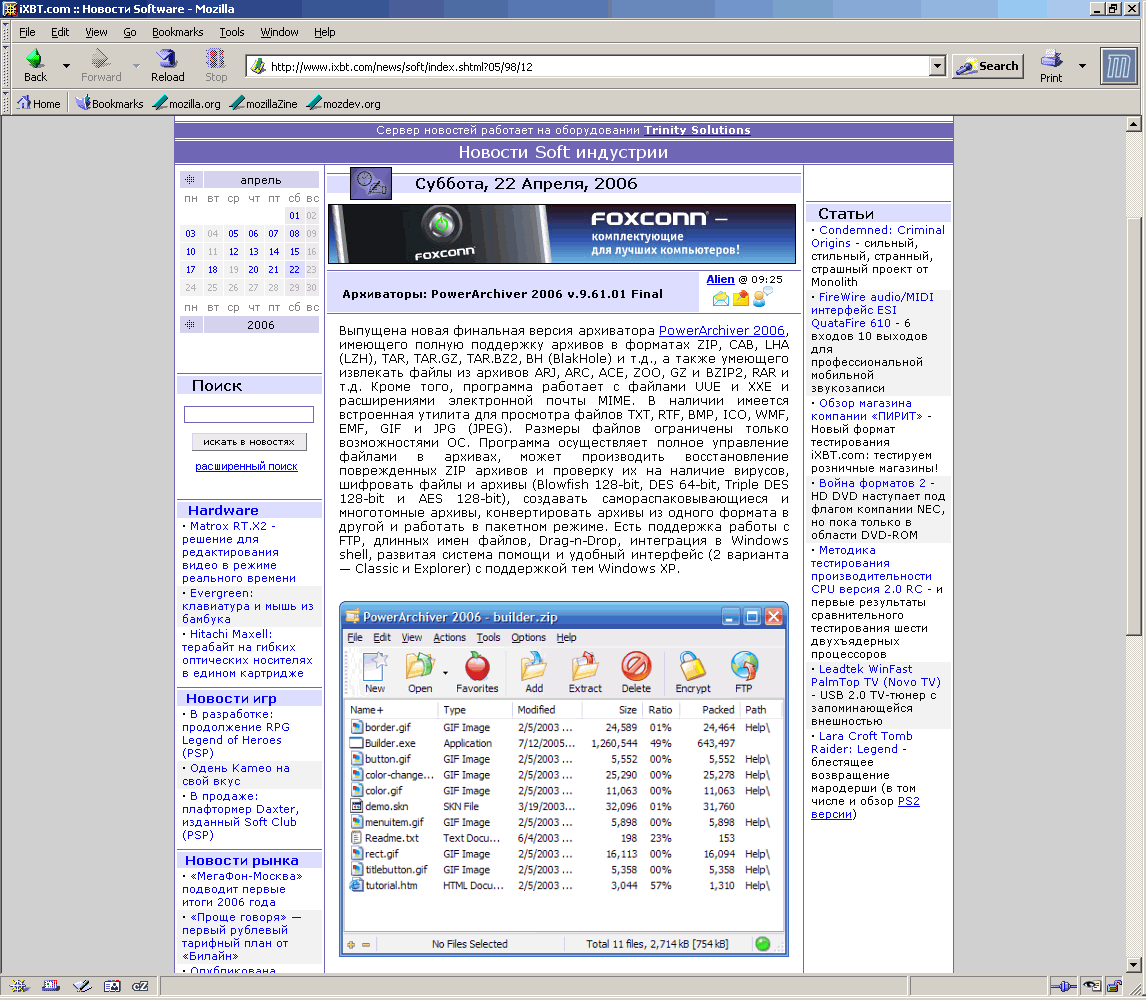1146x1000 pixels.
Task: Open the mozilla.org toolbar bookmark
Action: point(187,103)
